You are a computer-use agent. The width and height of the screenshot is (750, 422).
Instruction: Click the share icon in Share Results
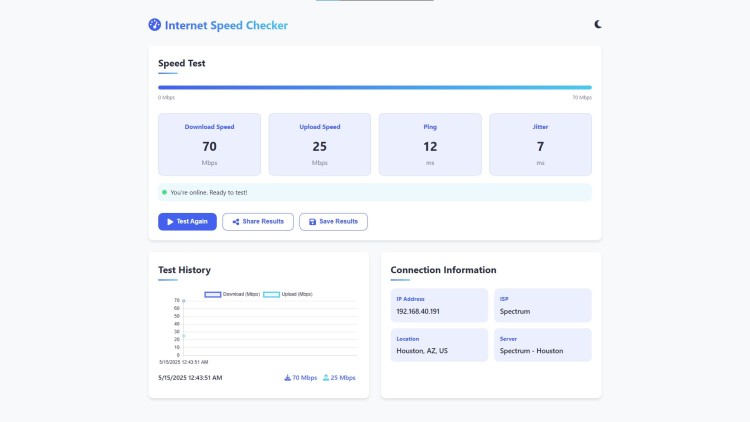click(236, 222)
